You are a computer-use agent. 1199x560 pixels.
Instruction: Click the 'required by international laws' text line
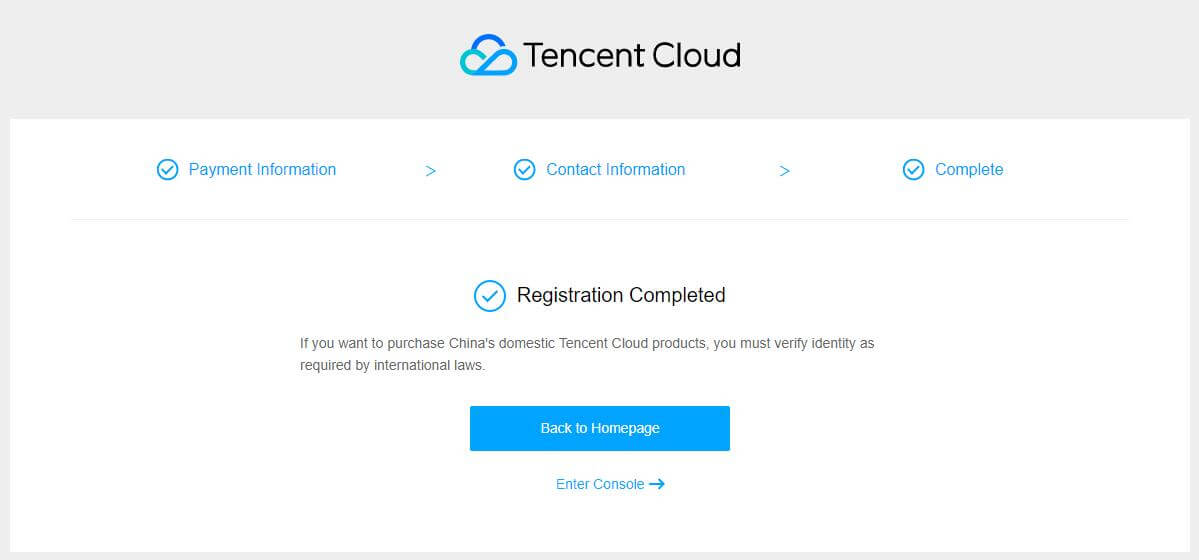tap(392, 366)
